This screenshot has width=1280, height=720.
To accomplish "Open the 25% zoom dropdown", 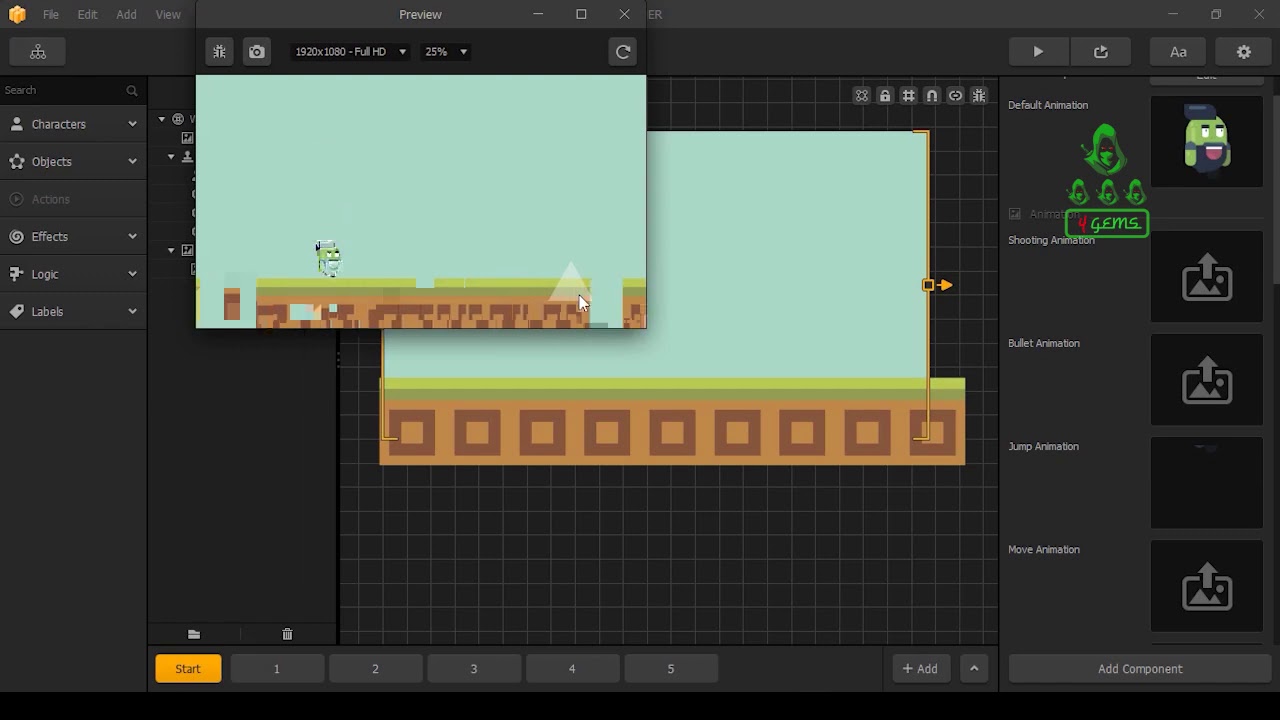I will point(445,52).
